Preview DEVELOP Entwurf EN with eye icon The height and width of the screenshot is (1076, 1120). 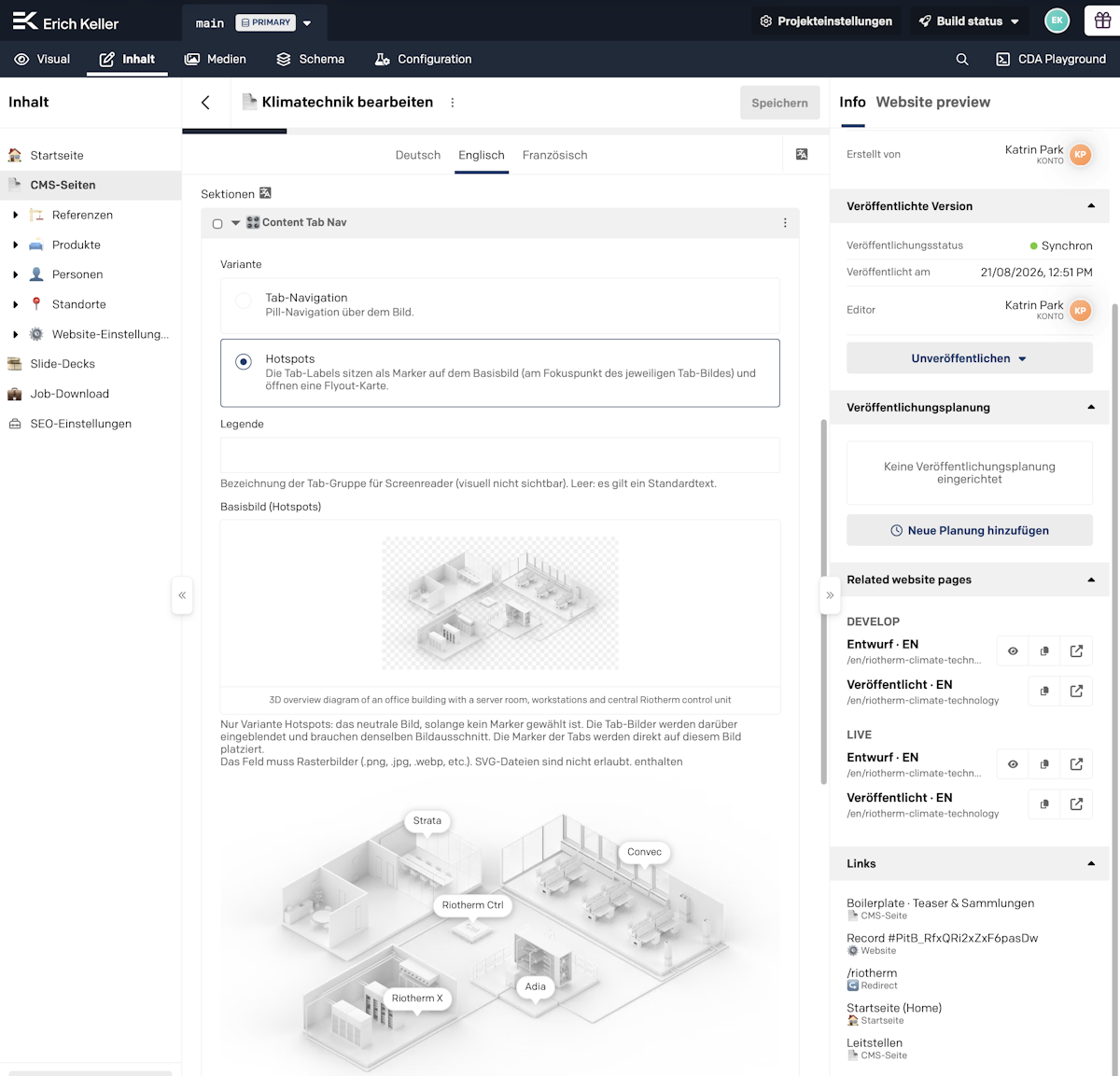pyautogui.click(x=1013, y=651)
